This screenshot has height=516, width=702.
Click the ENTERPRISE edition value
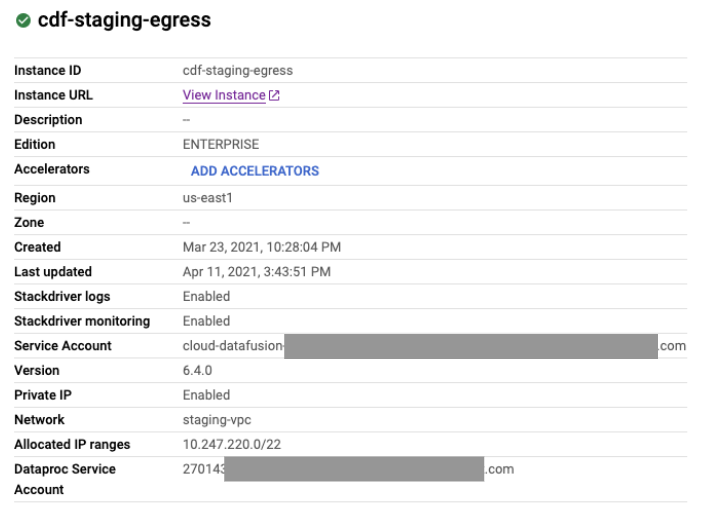(x=220, y=145)
